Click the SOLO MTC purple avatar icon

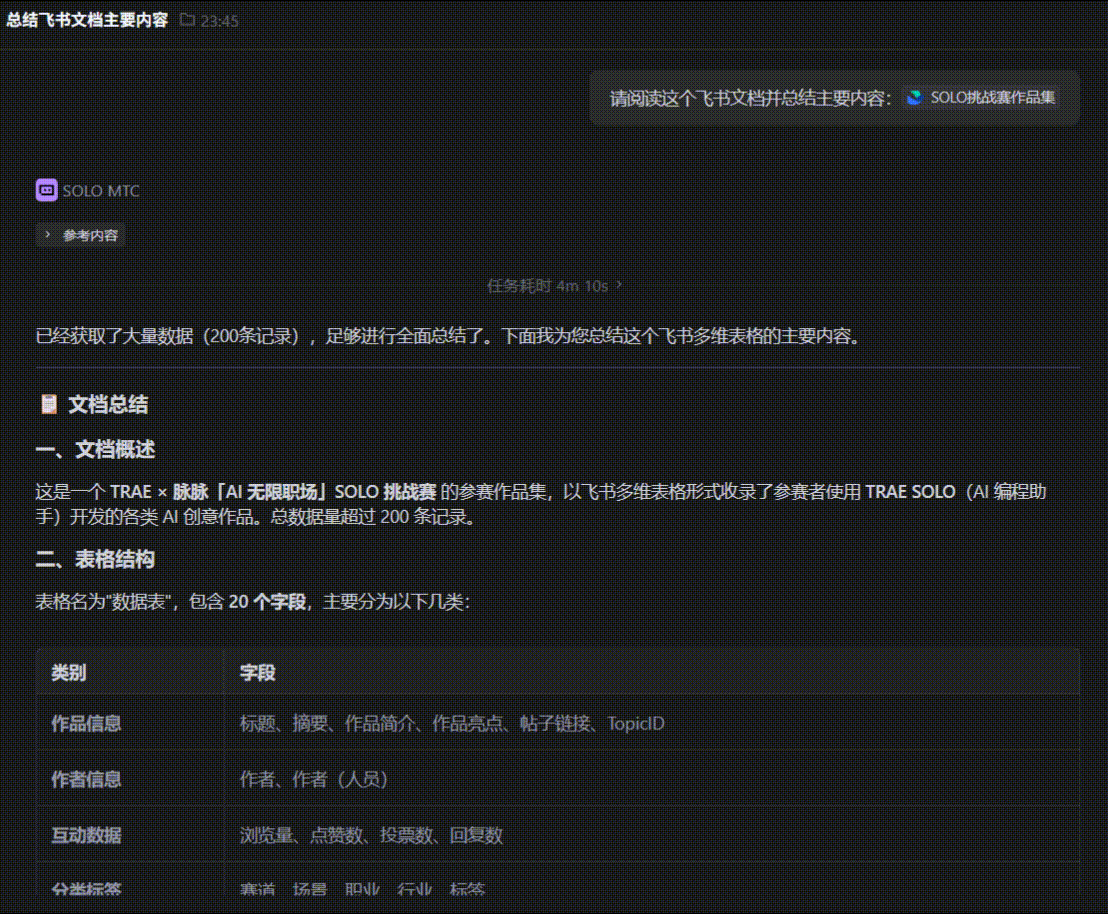(47, 190)
